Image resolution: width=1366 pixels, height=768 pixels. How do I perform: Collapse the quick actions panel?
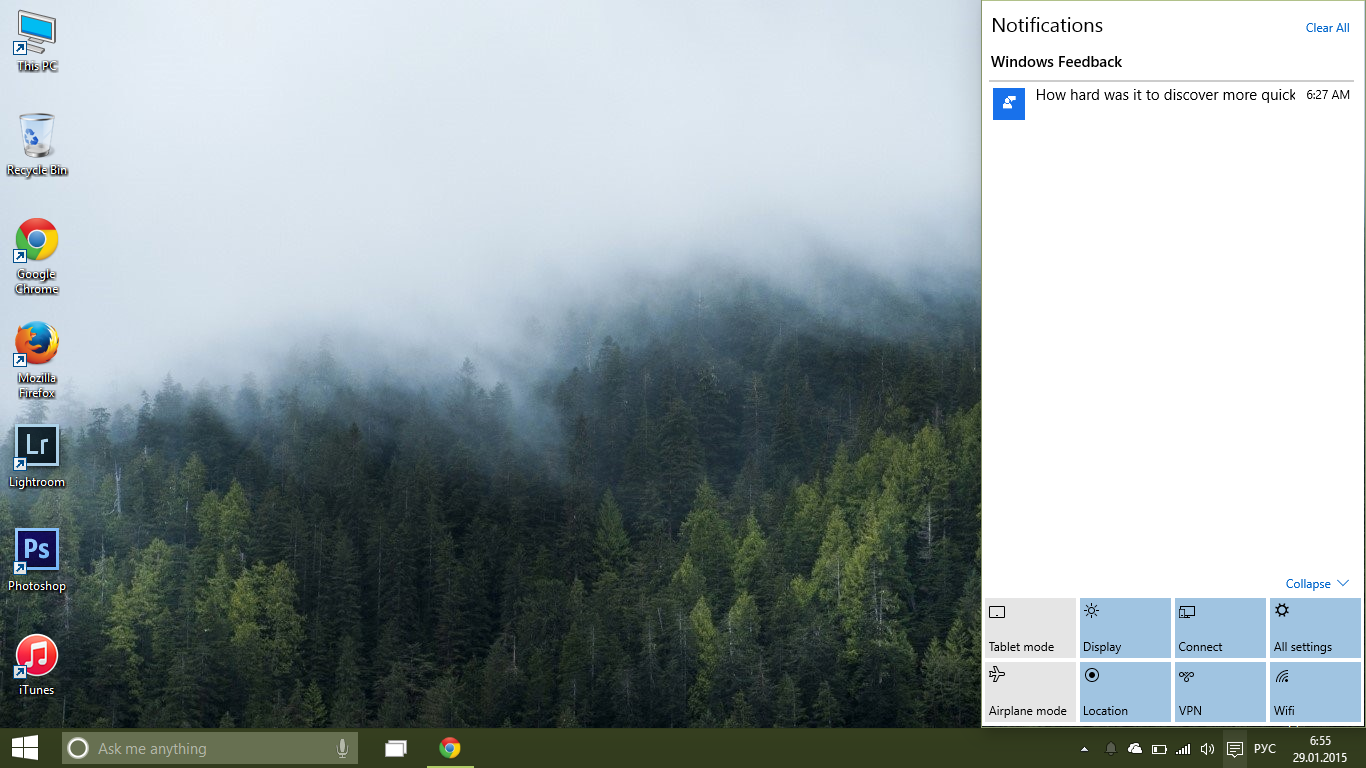point(1317,584)
